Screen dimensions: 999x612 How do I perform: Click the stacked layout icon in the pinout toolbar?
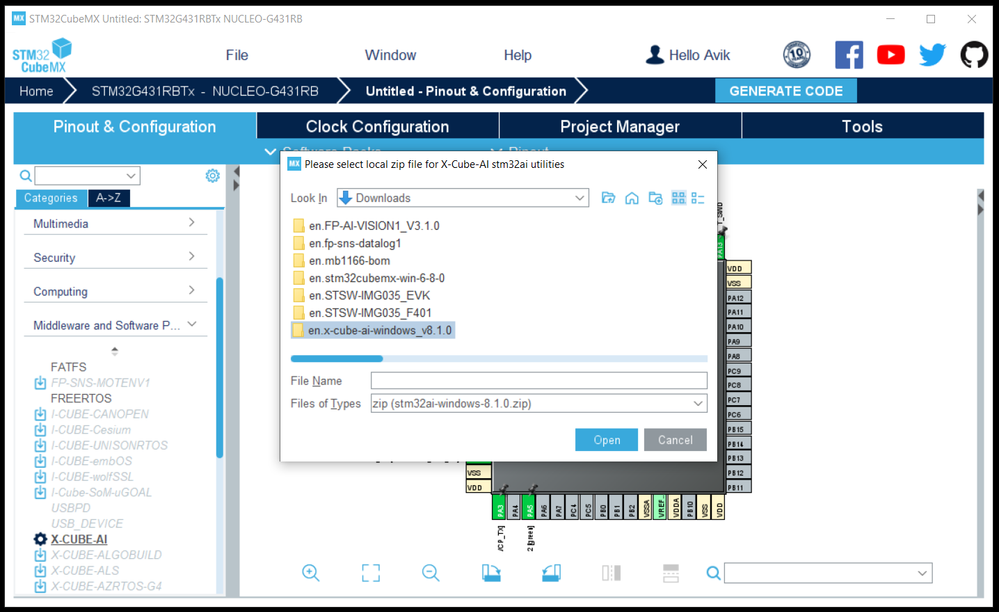coord(671,573)
